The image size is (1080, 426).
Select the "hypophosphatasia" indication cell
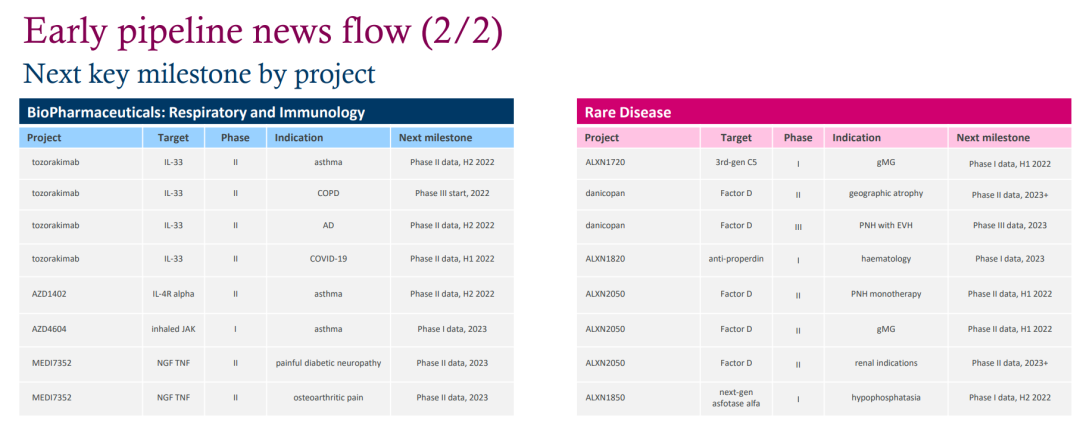(x=886, y=398)
